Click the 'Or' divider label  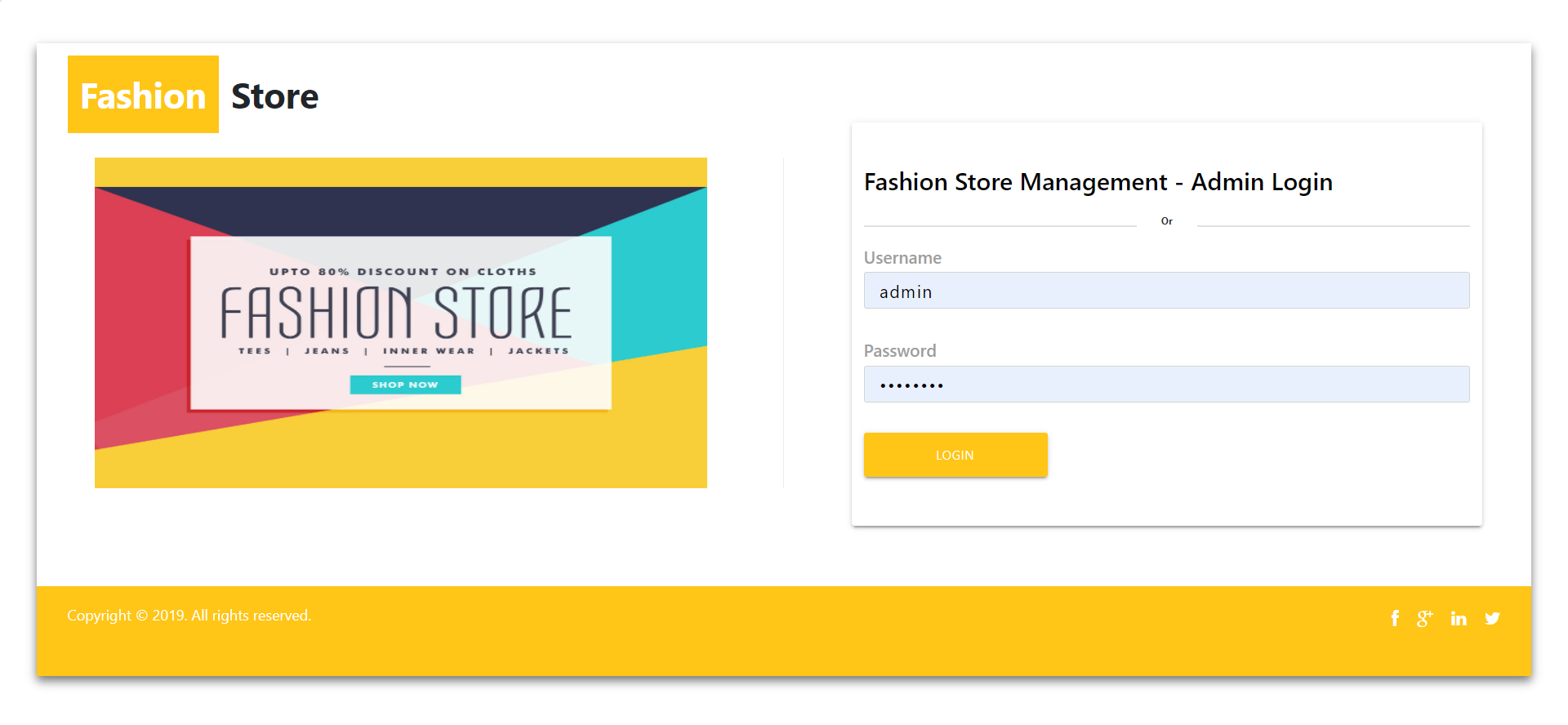[x=1166, y=221]
